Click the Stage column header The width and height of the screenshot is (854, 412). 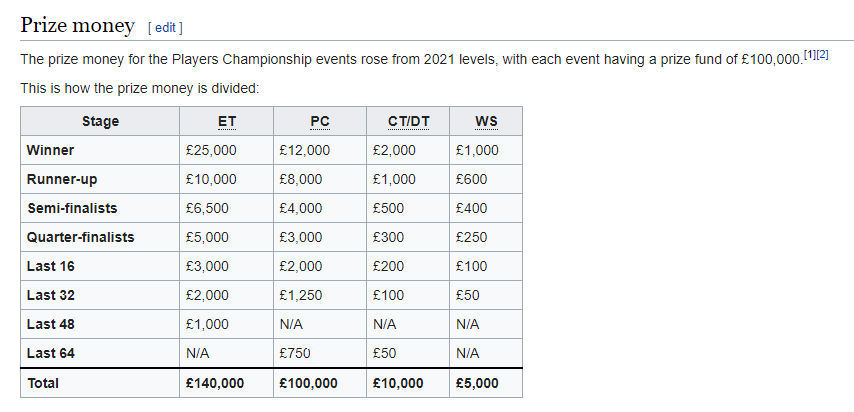point(100,122)
